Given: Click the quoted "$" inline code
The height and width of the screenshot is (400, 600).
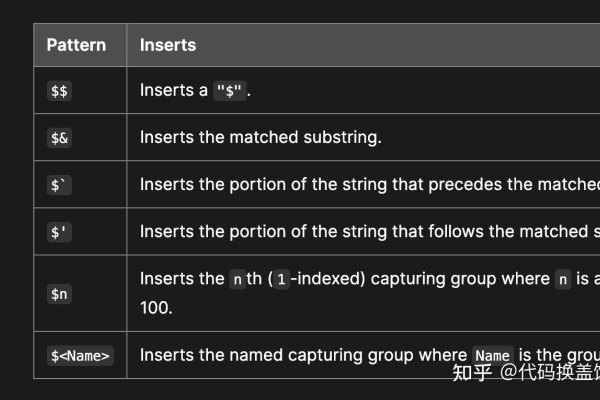Looking at the screenshot, I should pyautogui.click(x=230, y=91).
